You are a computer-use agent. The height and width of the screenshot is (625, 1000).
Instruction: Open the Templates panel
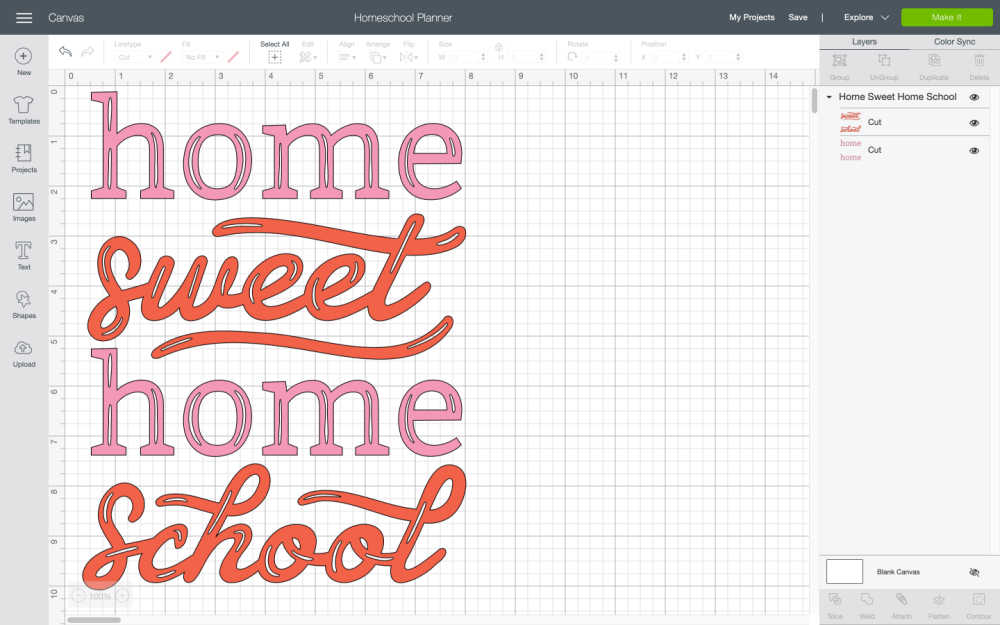click(x=24, y=109)
